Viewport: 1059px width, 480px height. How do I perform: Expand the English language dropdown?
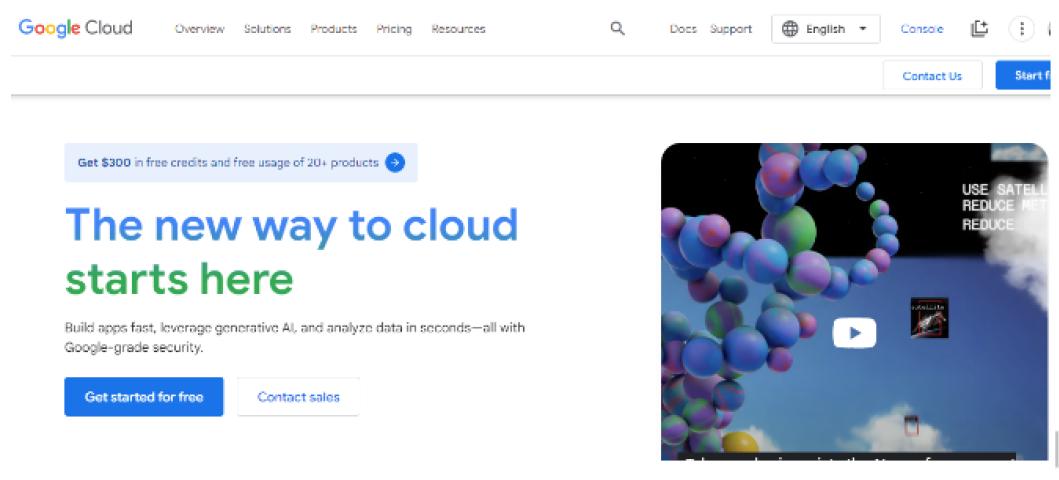[x=863, y=29]
